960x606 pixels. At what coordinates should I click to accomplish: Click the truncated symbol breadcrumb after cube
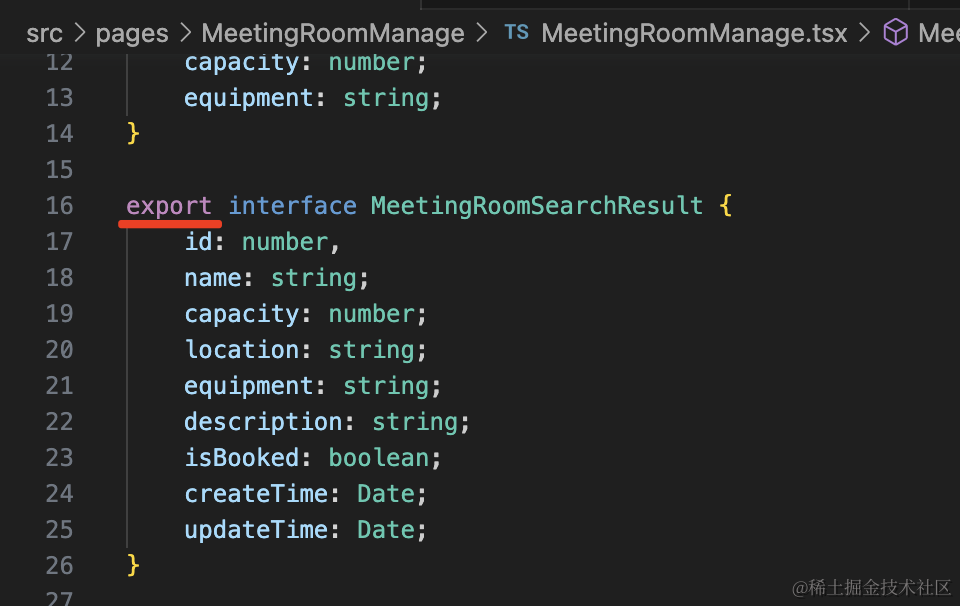coord(938,33)
